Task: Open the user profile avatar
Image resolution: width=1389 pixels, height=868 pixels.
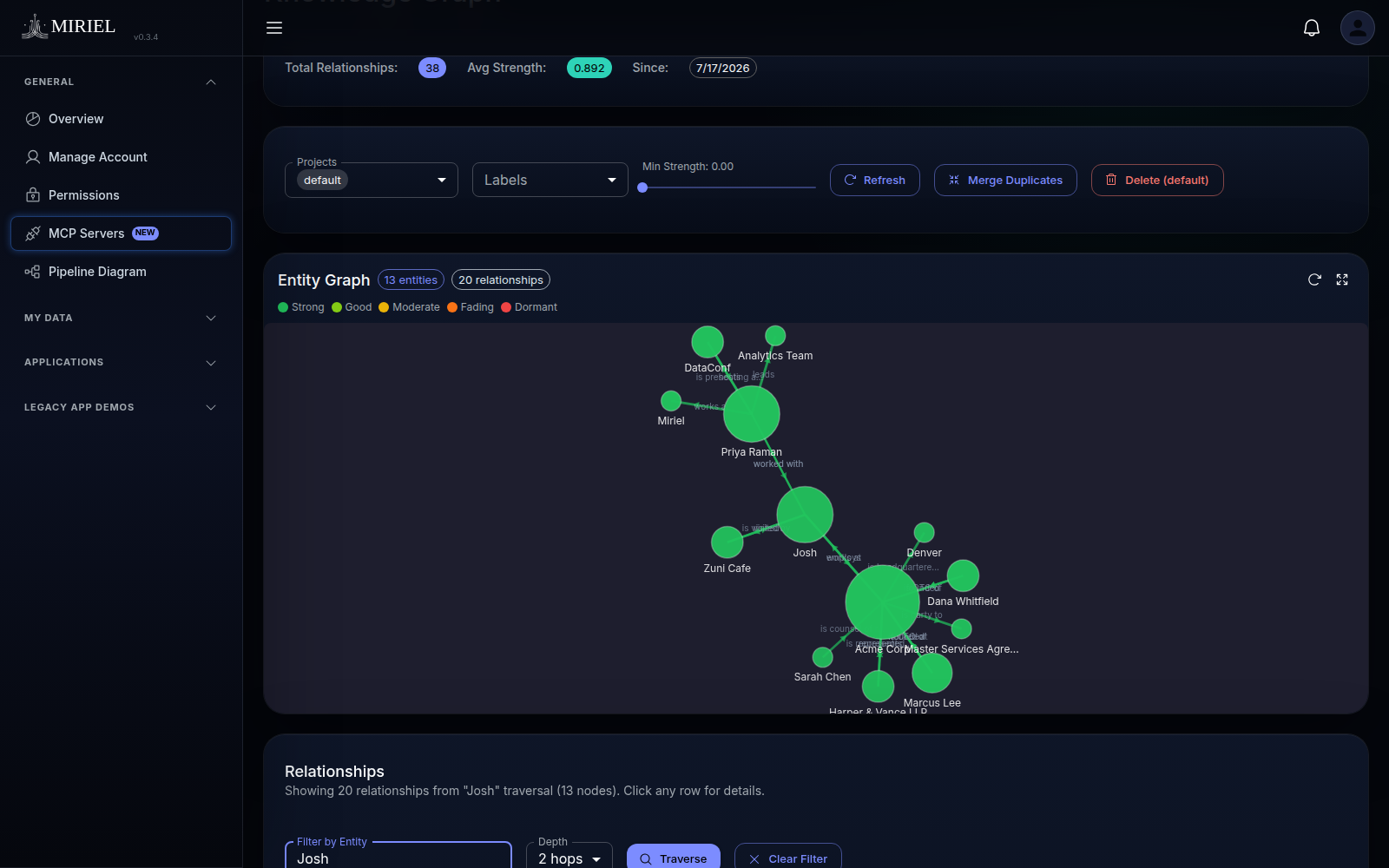Action: [x=1358, y=28]
